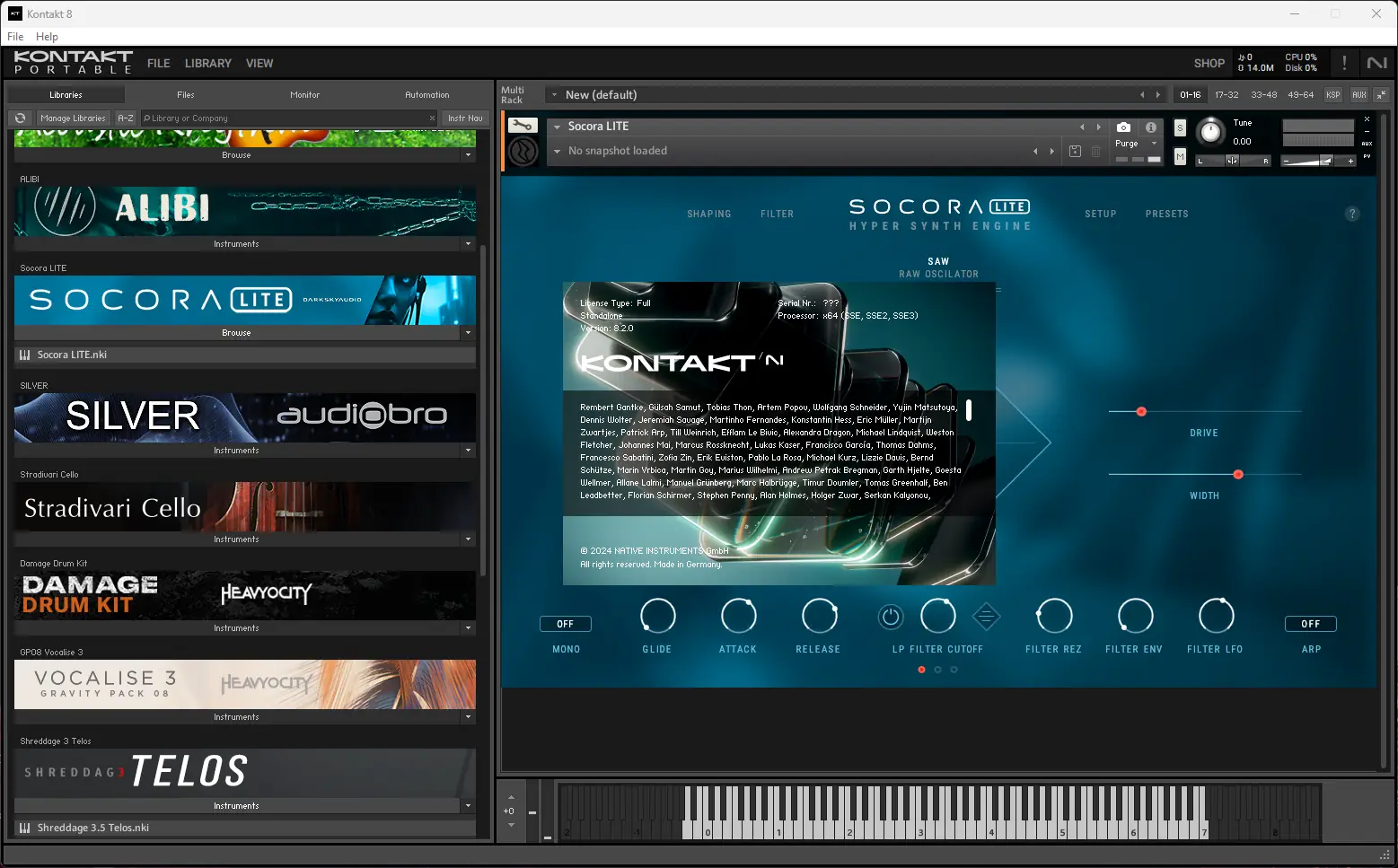Screen dimensions: 1398x868
Task: Open snapshot view with camera icon
Action: (1123, 127)
